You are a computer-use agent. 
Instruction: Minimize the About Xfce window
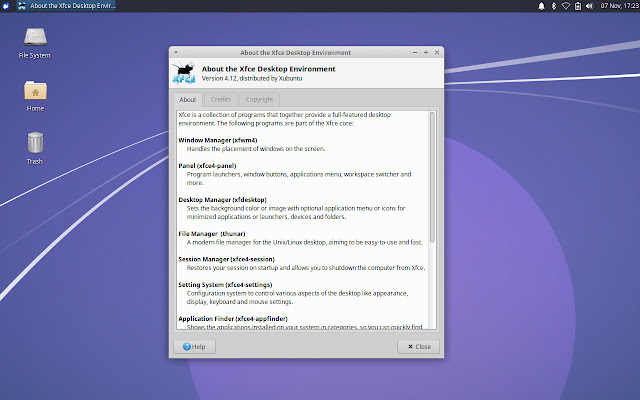click(415, 52)
